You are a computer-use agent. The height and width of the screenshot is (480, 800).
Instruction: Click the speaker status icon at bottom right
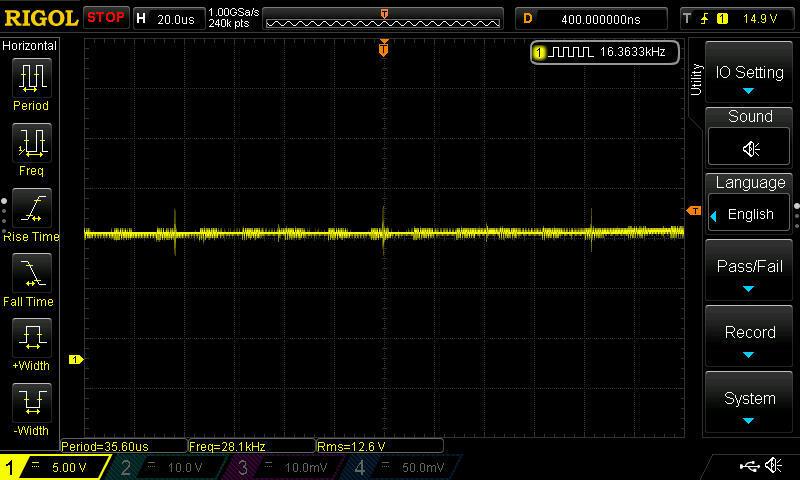[x=773, y=466]
